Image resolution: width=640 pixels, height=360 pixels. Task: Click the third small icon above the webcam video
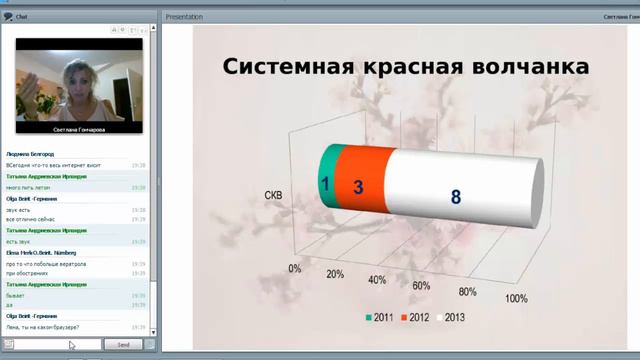[133, 30]
